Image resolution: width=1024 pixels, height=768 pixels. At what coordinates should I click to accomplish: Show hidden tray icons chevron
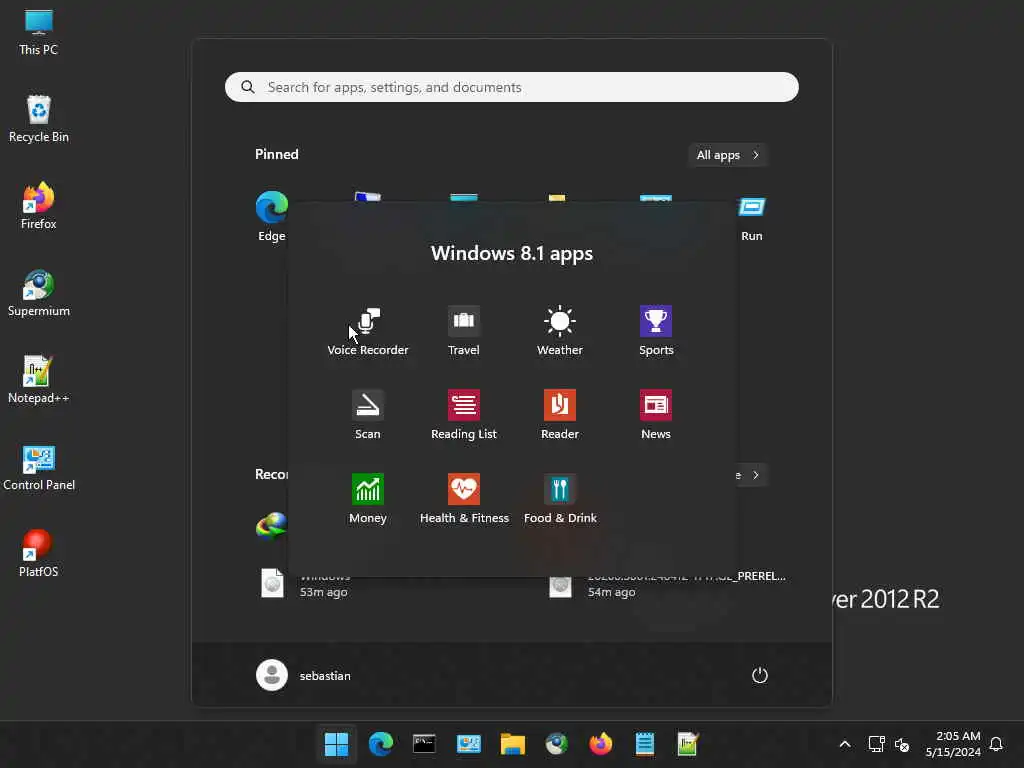click(844, 744)
